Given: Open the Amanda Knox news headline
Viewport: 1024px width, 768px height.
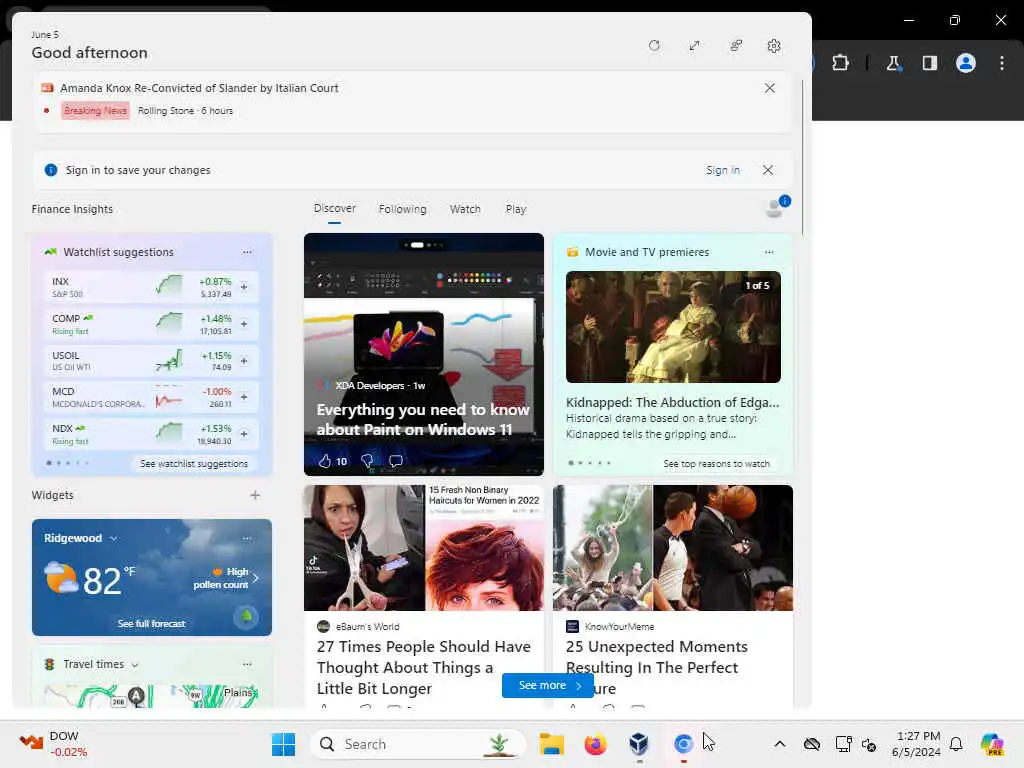Looking at the screenshot, I should (x=199, y=88).
